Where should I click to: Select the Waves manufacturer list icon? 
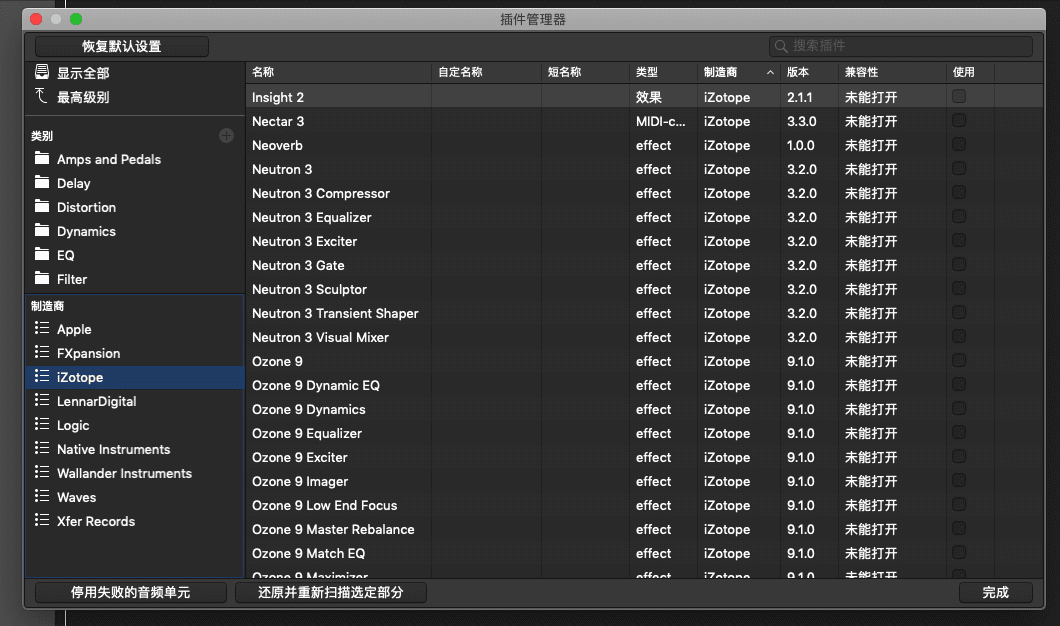point(42,496)
